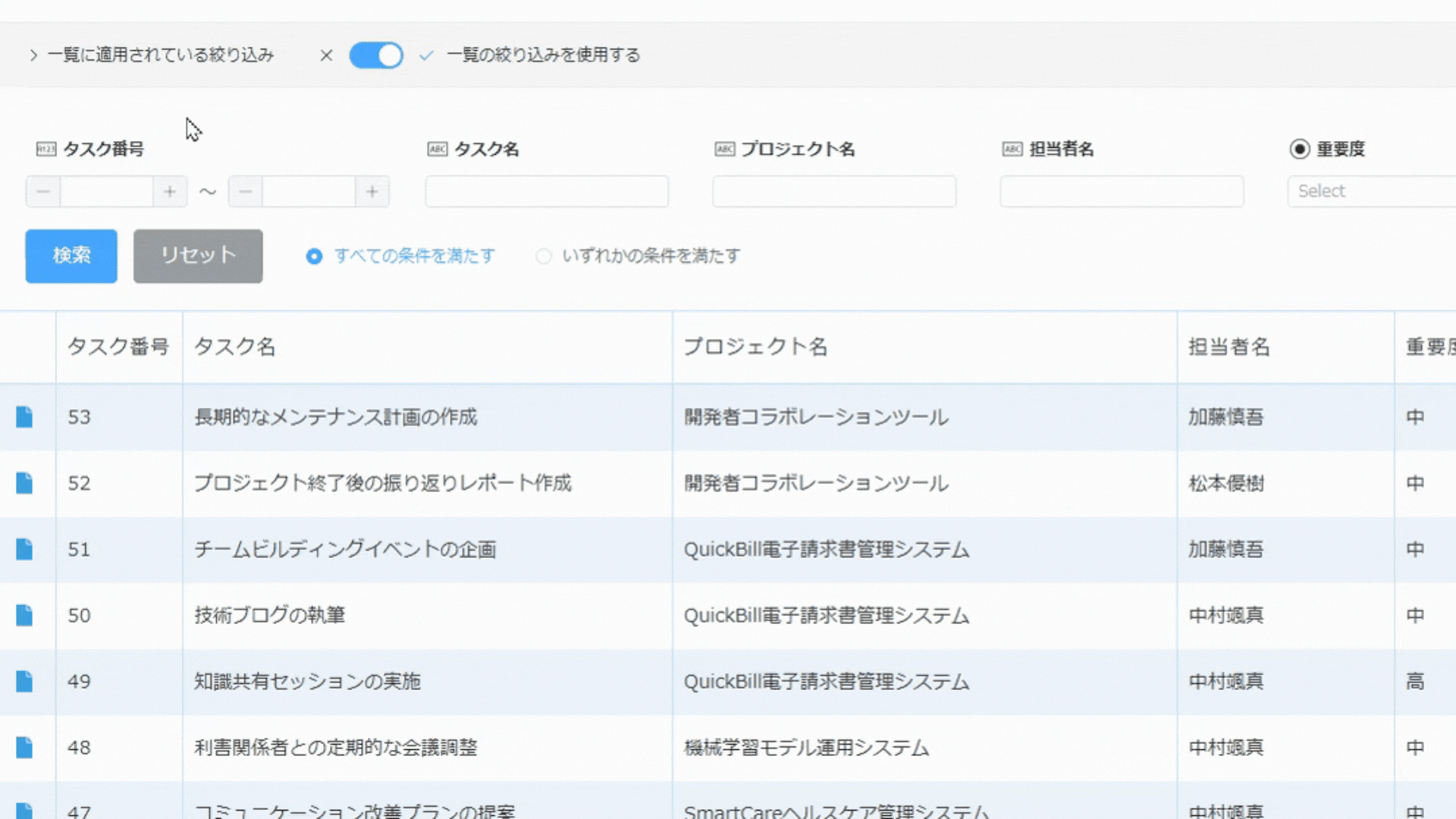Toggle the 一覧の絞り込みを使用する switch

(376, 55)
